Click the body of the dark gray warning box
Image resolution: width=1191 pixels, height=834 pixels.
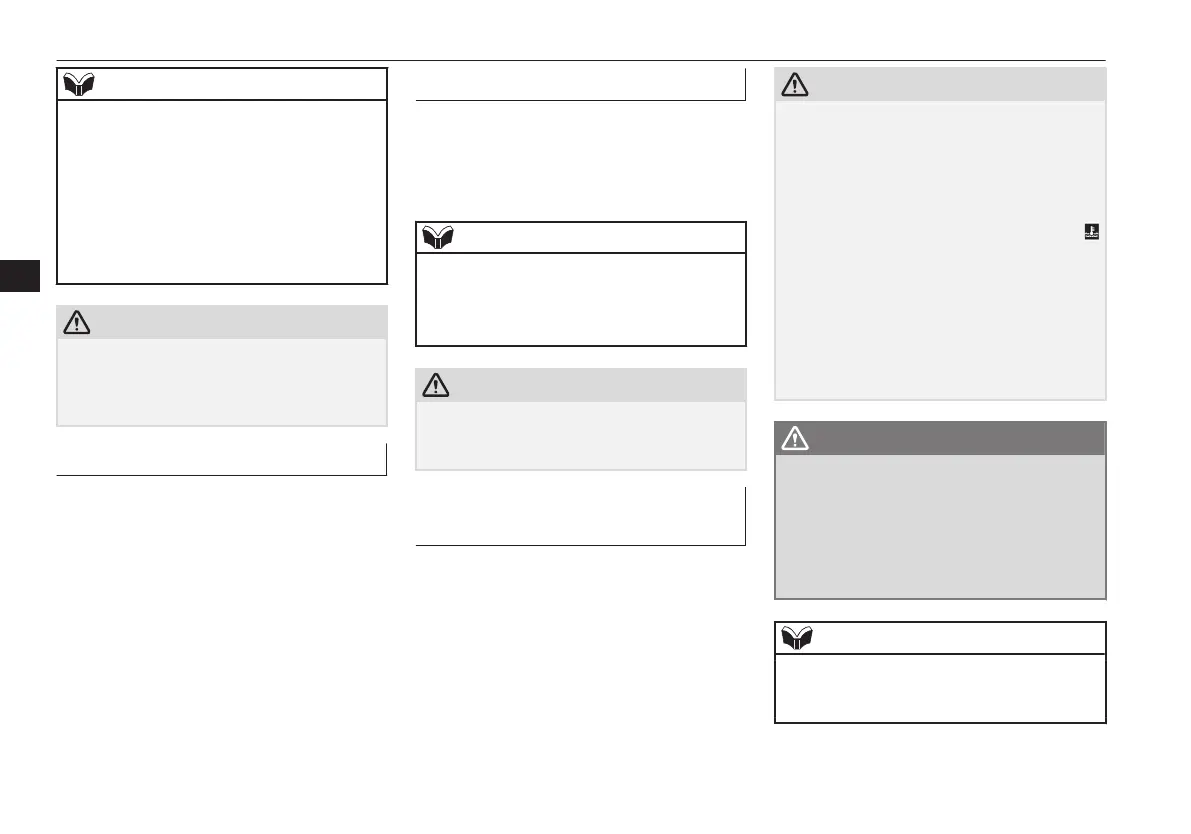[x=940, y=526]
